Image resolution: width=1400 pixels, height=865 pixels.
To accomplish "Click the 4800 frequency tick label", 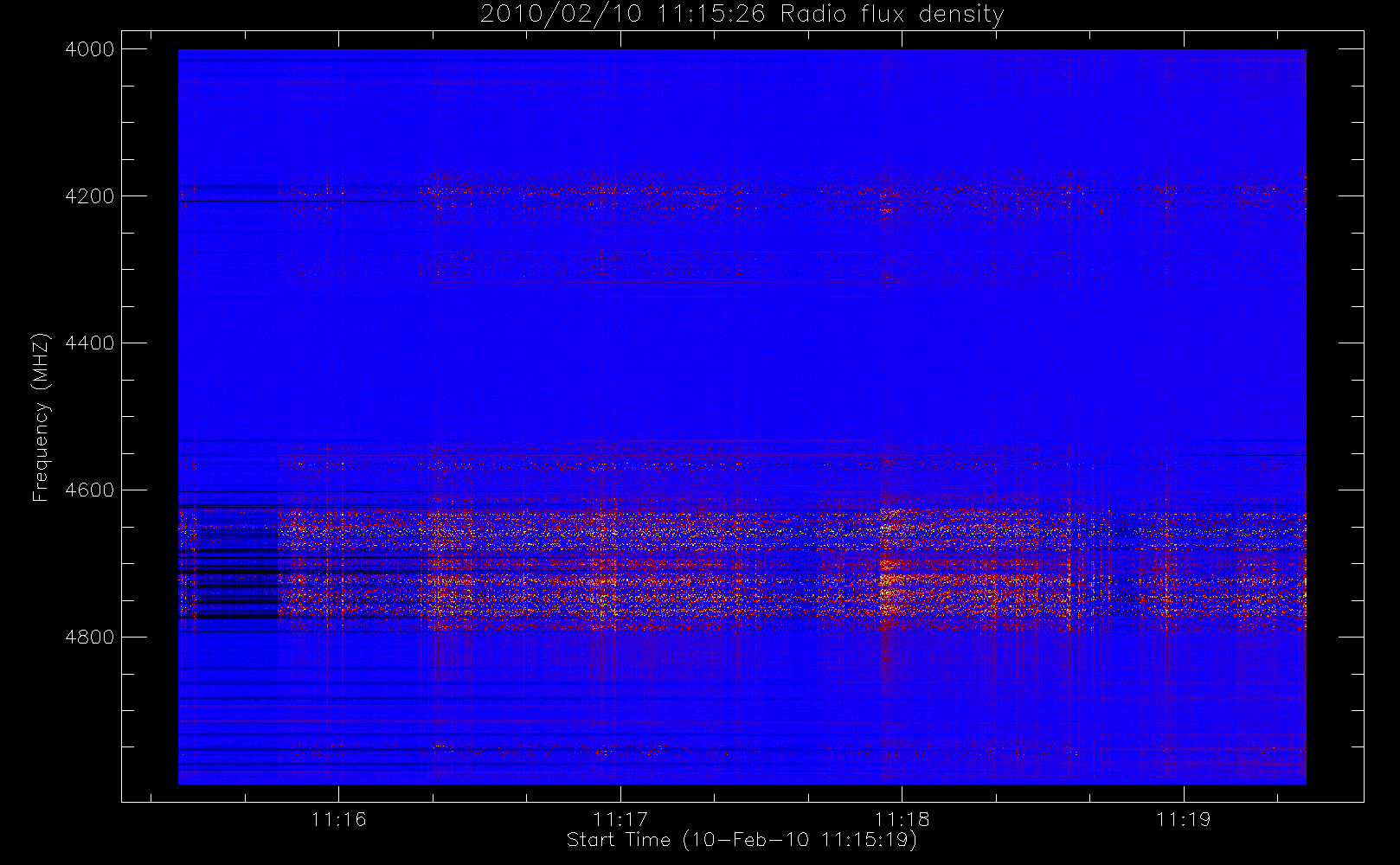I will click(x=90, y=638).
